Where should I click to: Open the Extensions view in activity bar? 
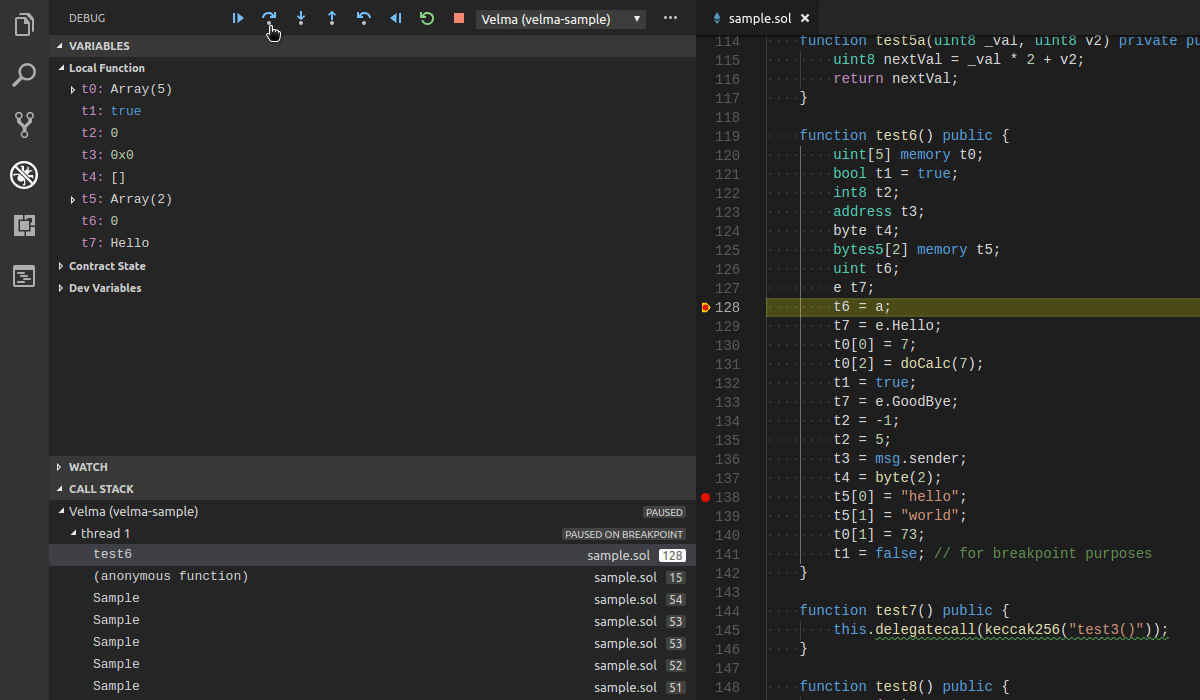(24, 226)
